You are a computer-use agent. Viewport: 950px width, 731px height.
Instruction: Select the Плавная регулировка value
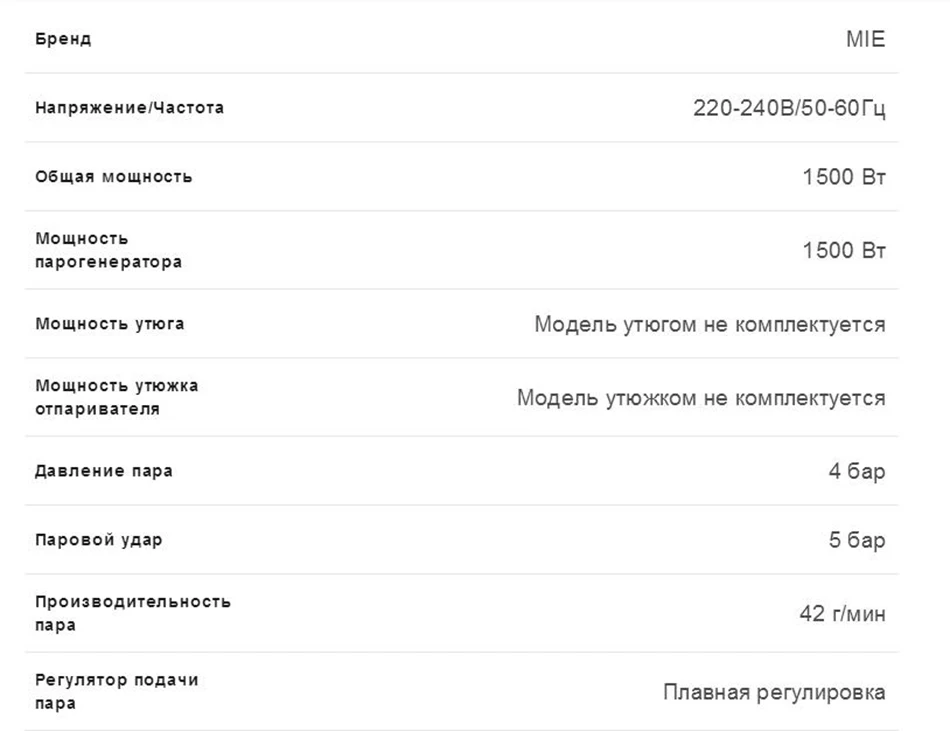774,692
